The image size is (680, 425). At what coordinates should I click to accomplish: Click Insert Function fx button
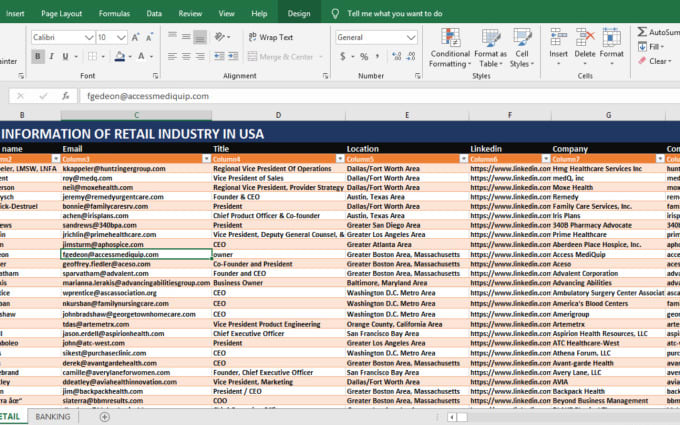pyautogui.click(x=65, y=96)
